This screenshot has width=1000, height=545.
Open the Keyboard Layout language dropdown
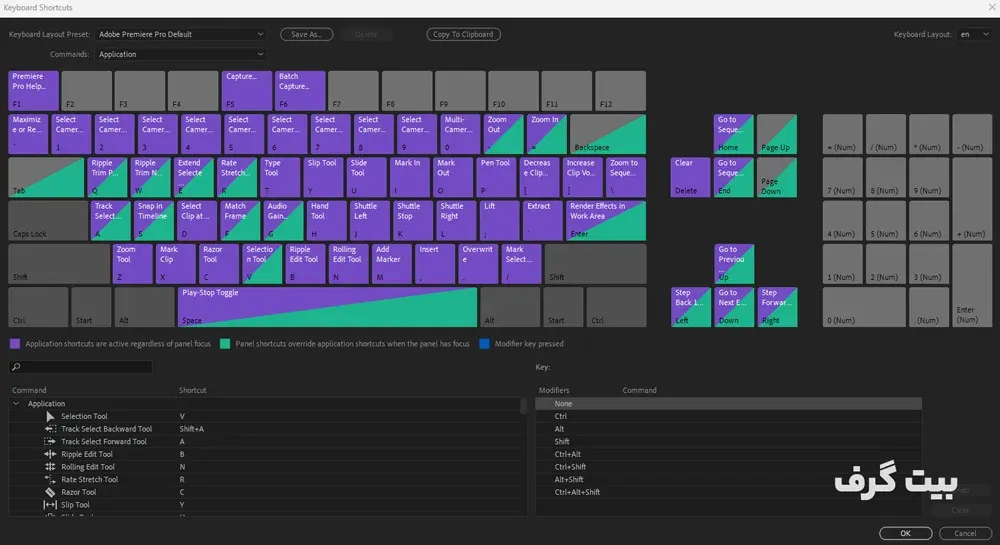pyautogui.click(x=974, y=34)
